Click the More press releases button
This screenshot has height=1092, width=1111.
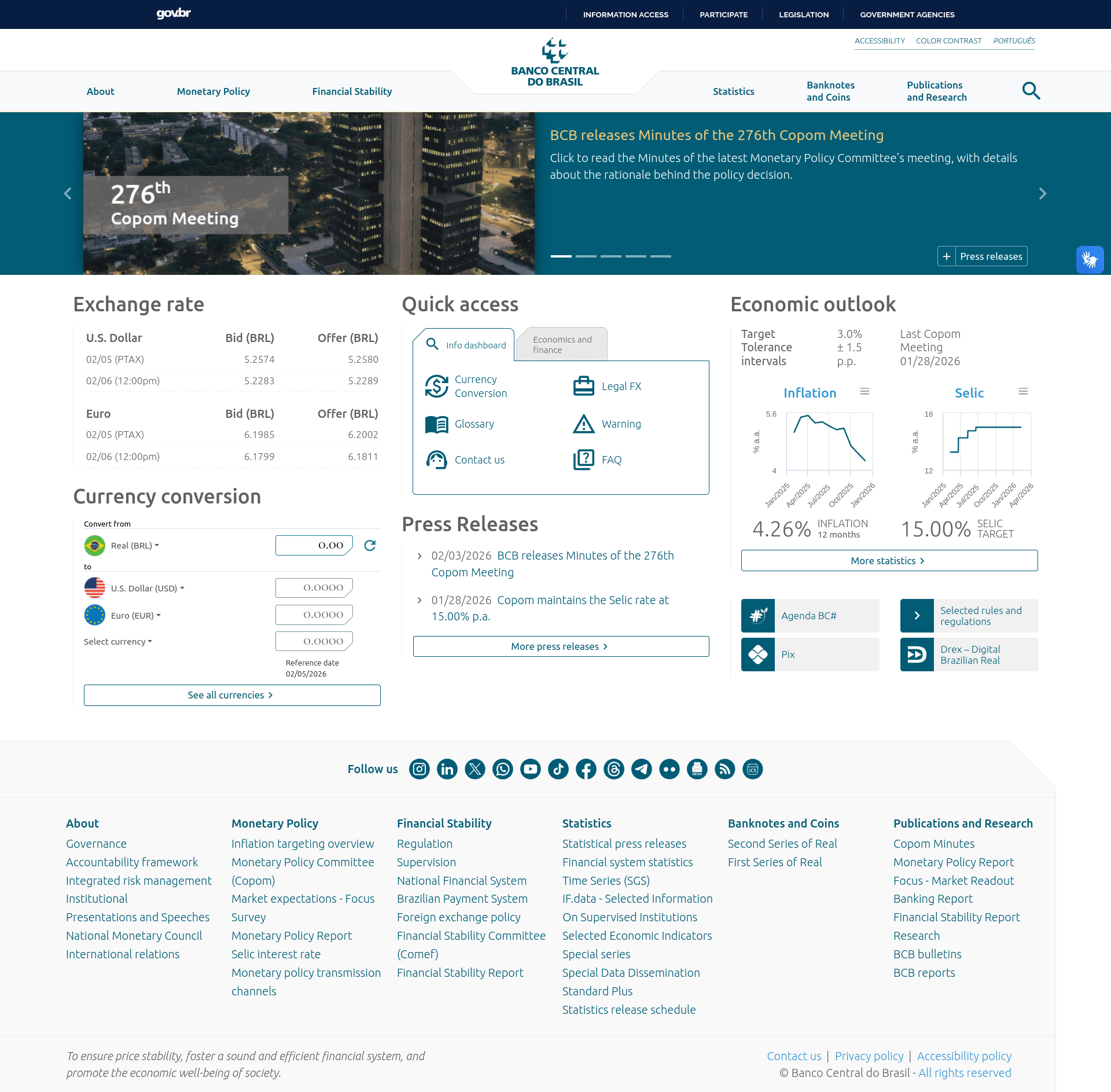(561, 646)
